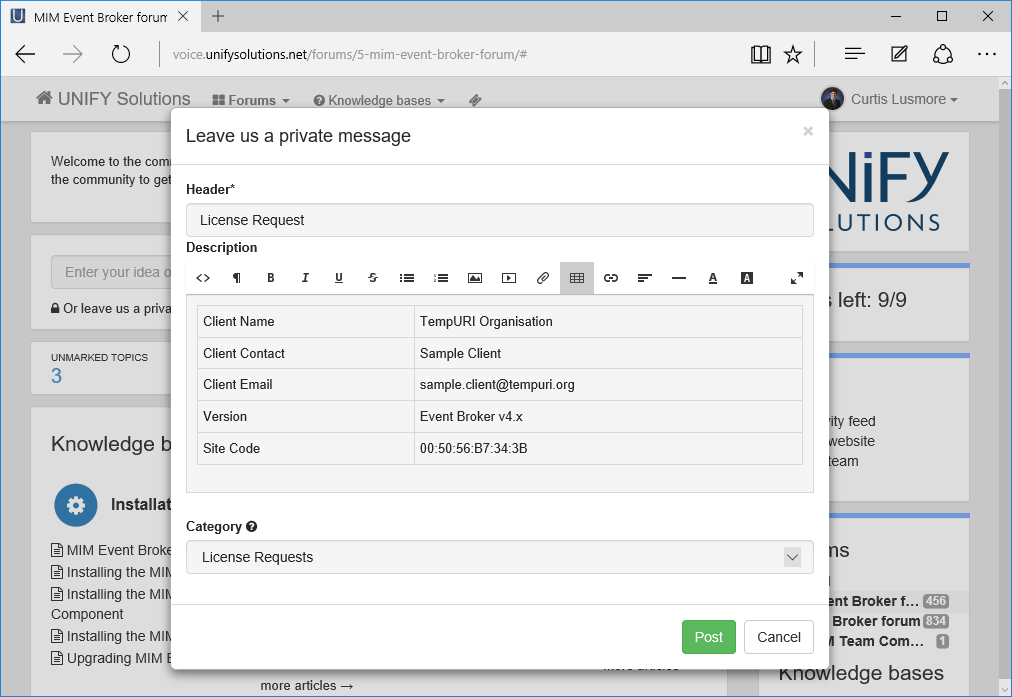Toggle HTML code view in editor
Viewport: 1012px width, 697px height.
203,278
